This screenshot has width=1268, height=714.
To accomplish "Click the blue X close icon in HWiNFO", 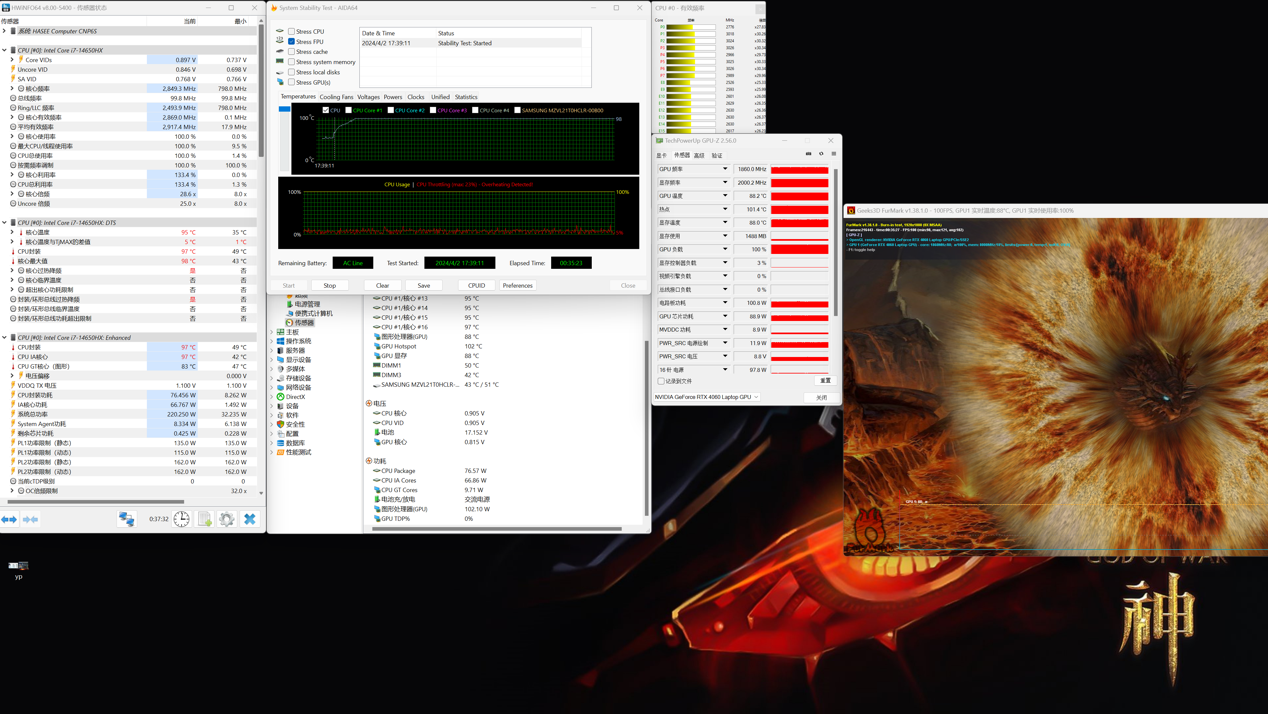I will (x=250, y=519).
